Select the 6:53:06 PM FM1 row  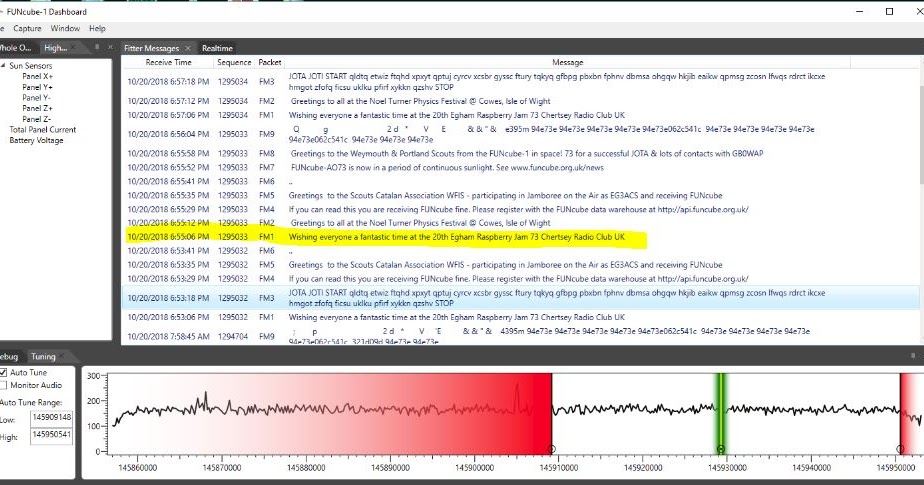click(521, 317)
